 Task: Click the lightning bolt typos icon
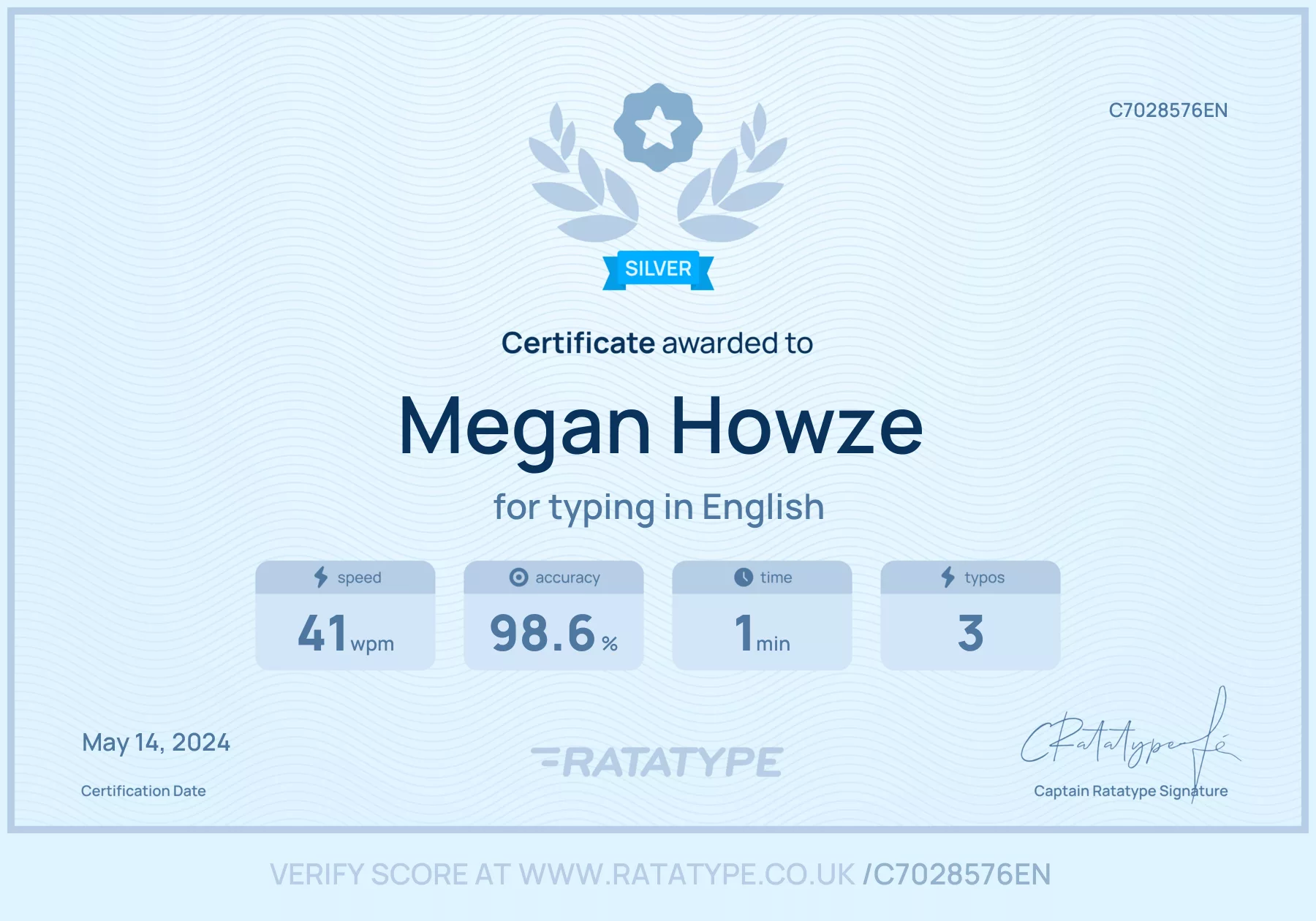pyautogui.click(x=948, y=577)
